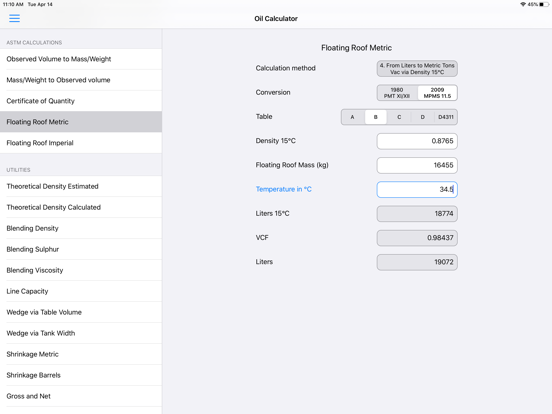This screenshot has width=552, height=414.
Task: Open Gross and Net utility
Action: 81,396
